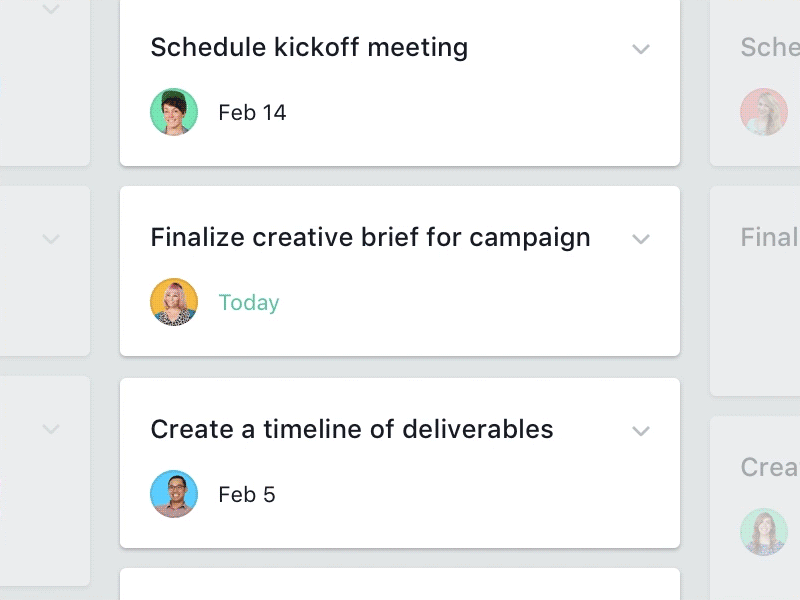Open the Schedule kickoff meeting task
Viewport: 800px width, 600px height.
[x=308, y=47]
